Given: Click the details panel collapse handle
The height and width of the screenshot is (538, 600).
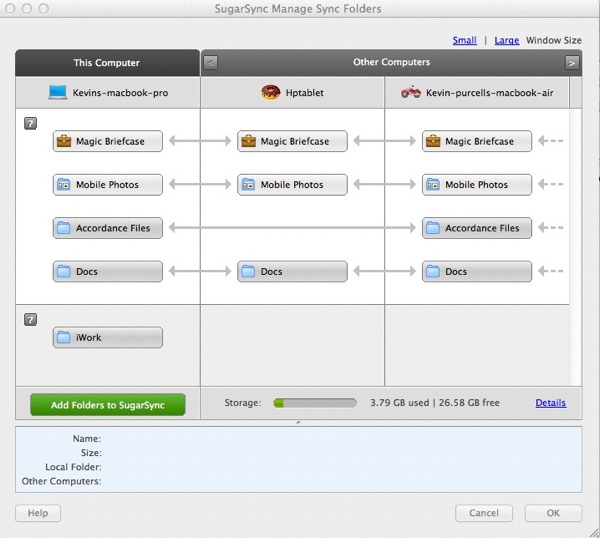Looking at the screenshot, I should coord(298,422).
